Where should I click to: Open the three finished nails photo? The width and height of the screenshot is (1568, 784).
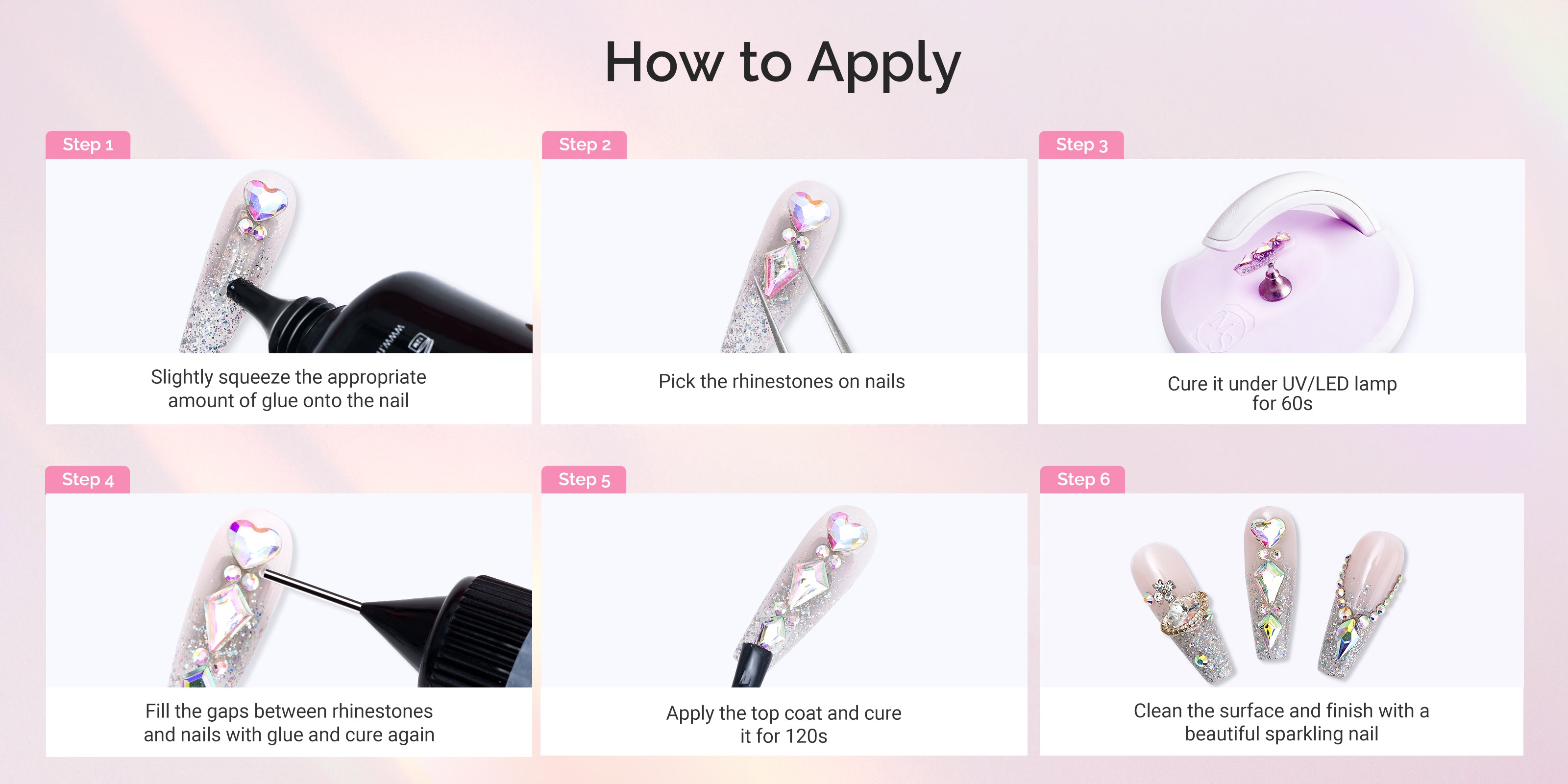pos(1281,590)
